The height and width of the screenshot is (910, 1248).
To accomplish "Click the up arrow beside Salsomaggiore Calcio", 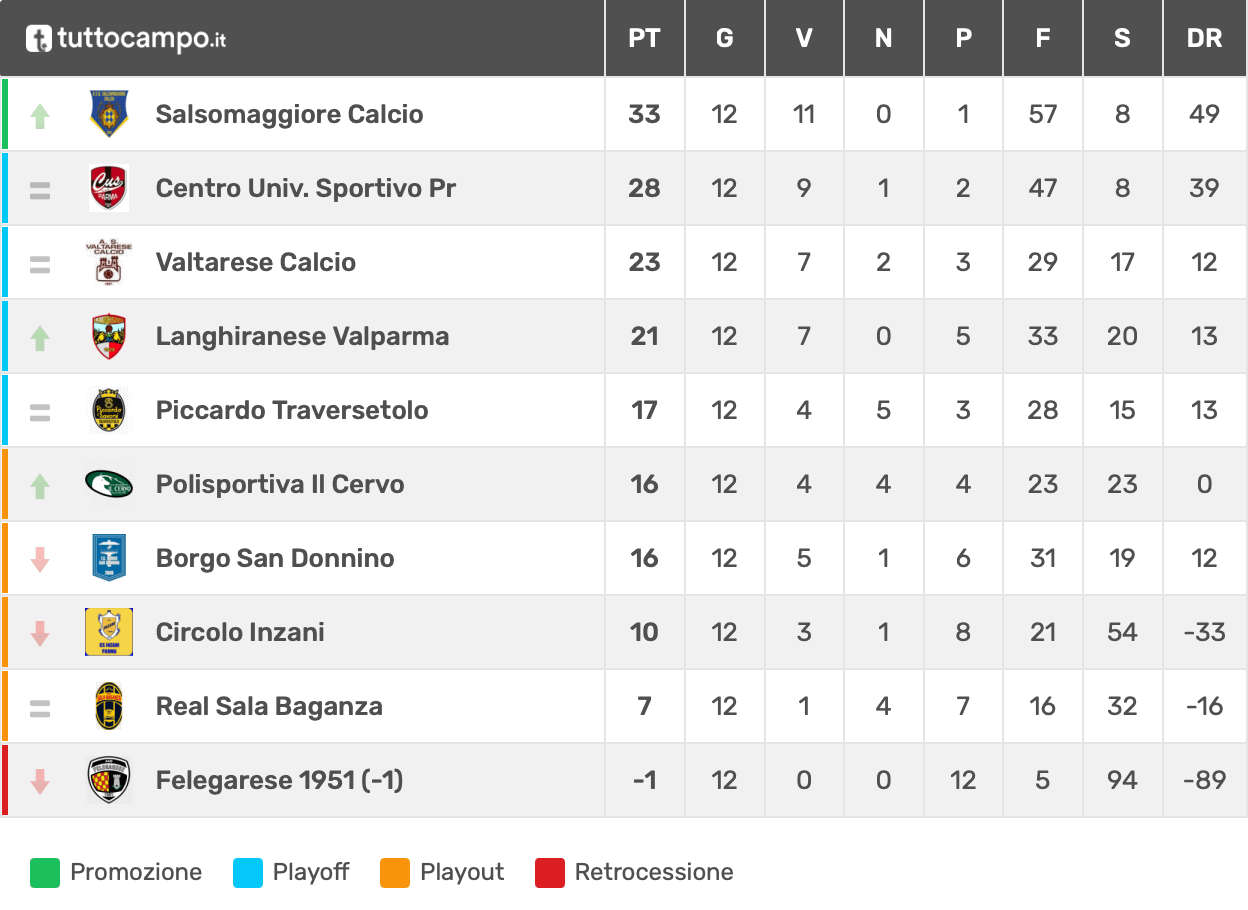I will pos(40,116).
